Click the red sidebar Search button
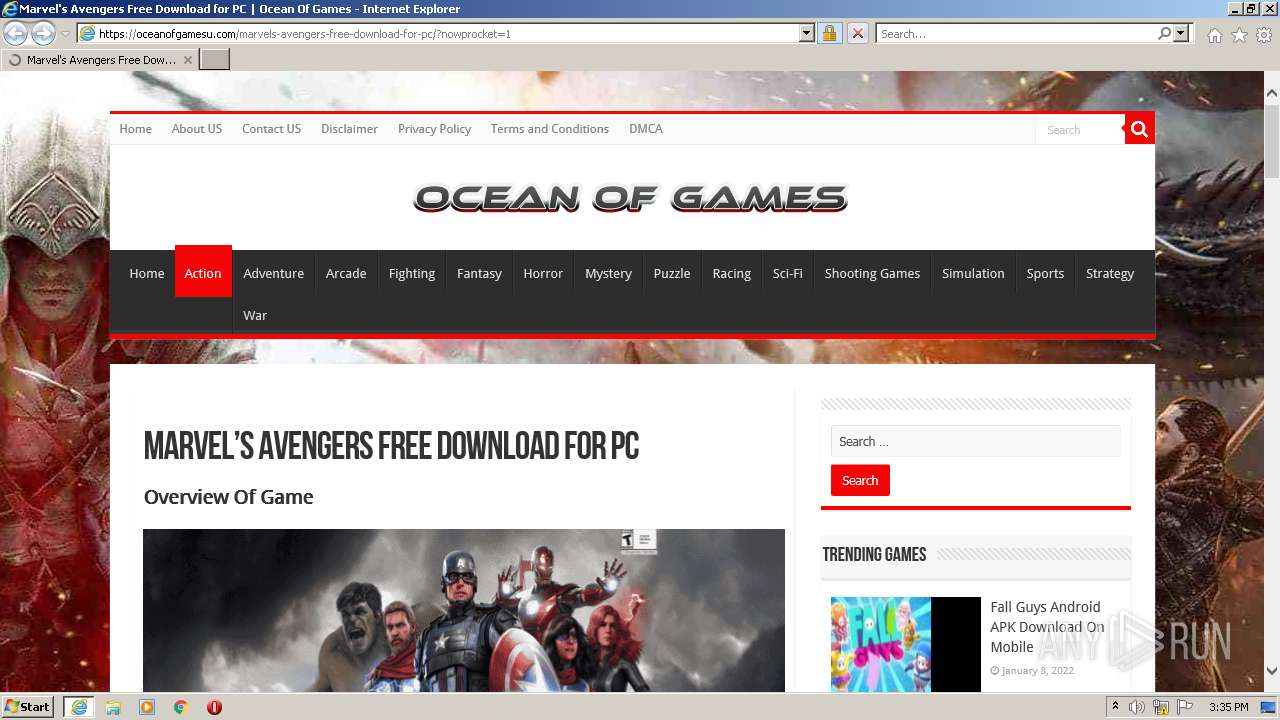This screenshot has height=720, width=1280. coord(860,480)
